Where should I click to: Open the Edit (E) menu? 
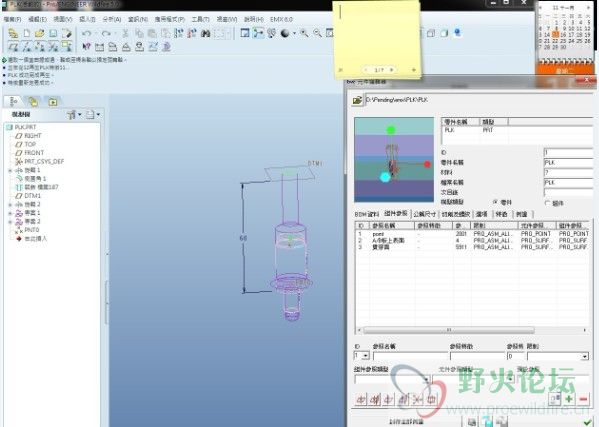point(37,19)
